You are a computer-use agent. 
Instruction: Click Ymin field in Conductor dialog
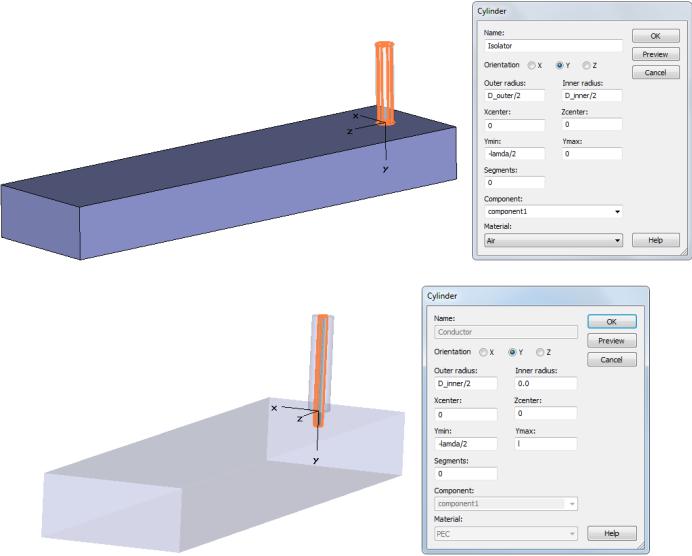[x=466, y=444]
